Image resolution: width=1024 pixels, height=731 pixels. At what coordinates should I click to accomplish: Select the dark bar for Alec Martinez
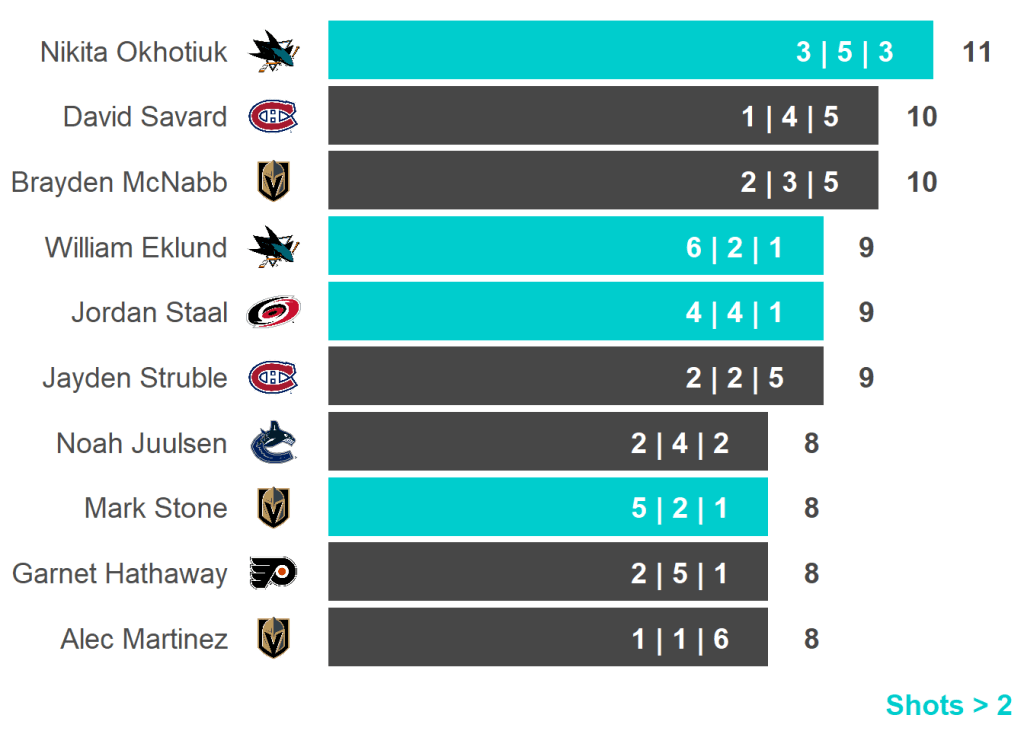547,637
